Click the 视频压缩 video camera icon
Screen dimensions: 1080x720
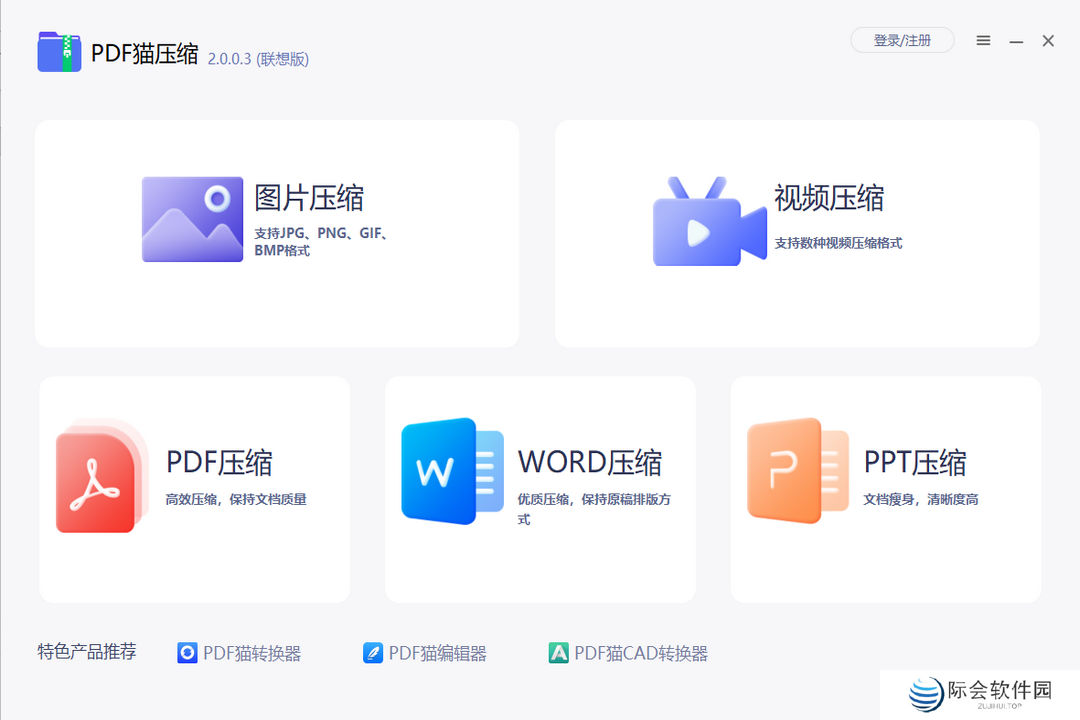(x=710, y=220)
